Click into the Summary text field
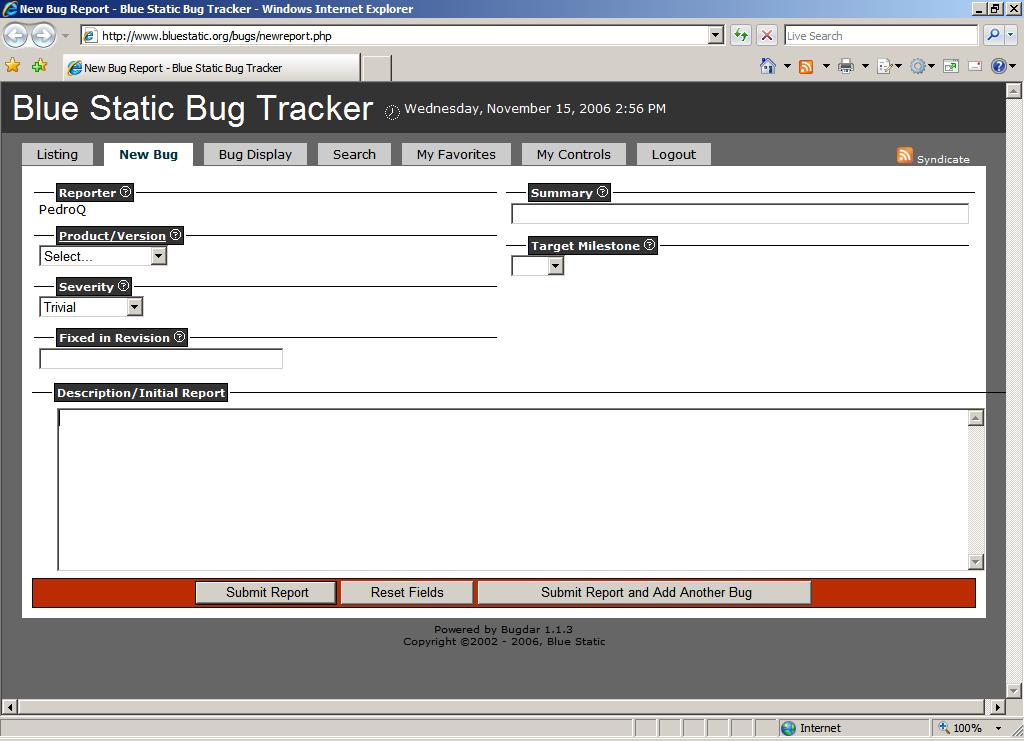Viewport: 1024px width, 741px height. (x=740, y=213)
